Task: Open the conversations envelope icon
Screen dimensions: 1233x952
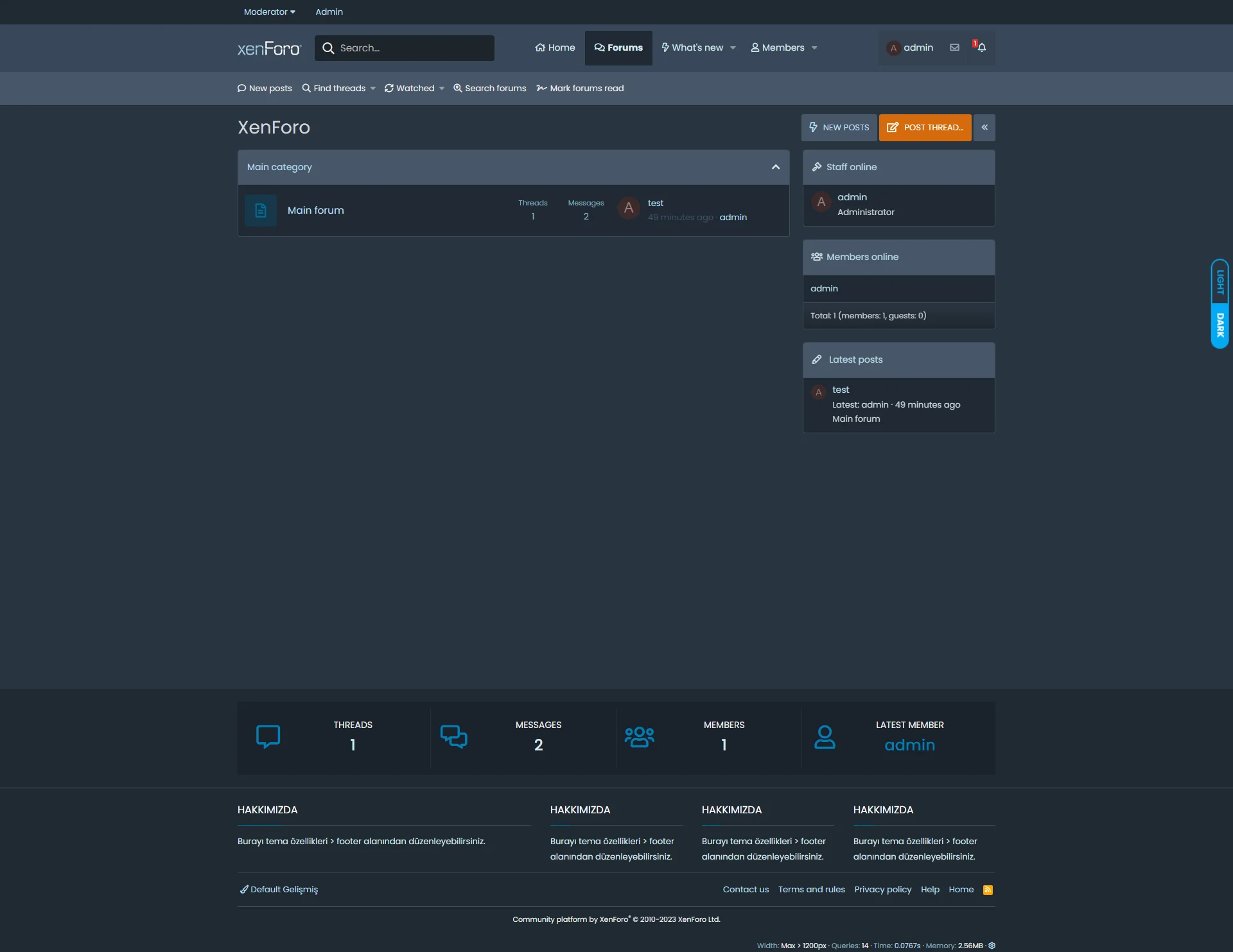Action: (x=954, y=48)
